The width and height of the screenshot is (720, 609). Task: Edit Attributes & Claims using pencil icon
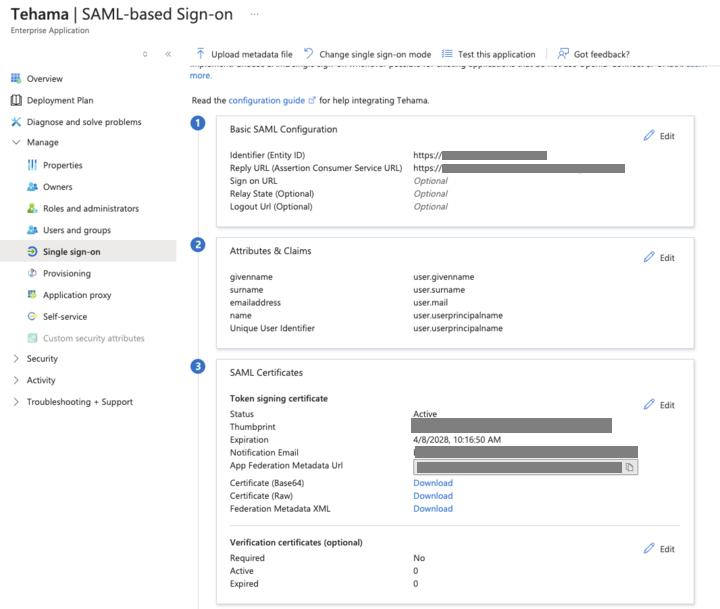(x=649, y=257)
